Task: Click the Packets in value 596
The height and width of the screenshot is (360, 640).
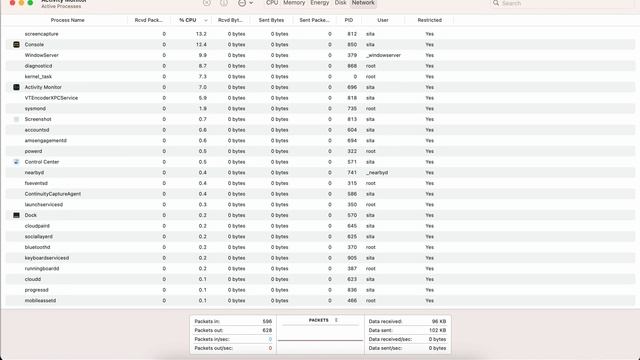Action: (x=267, y=321)
